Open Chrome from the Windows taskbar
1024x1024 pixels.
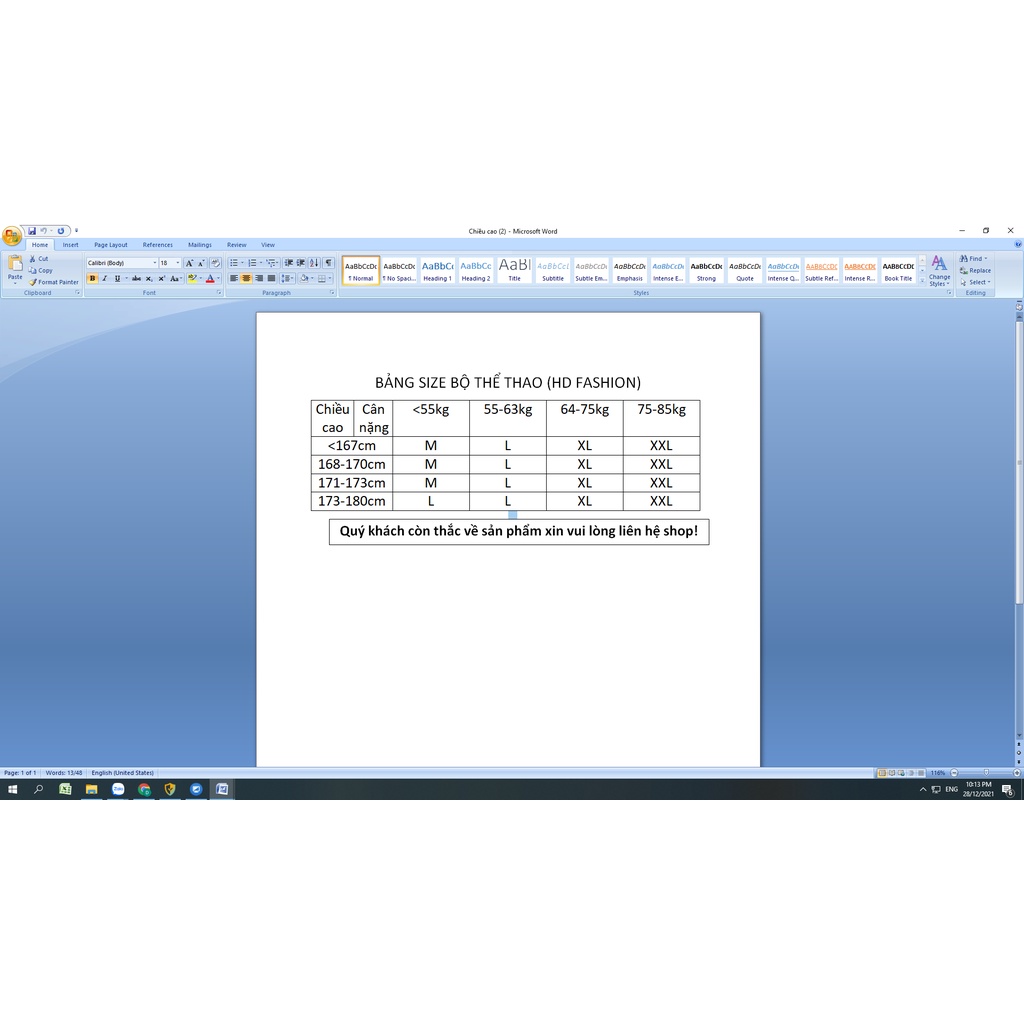(x=144, y=789)
